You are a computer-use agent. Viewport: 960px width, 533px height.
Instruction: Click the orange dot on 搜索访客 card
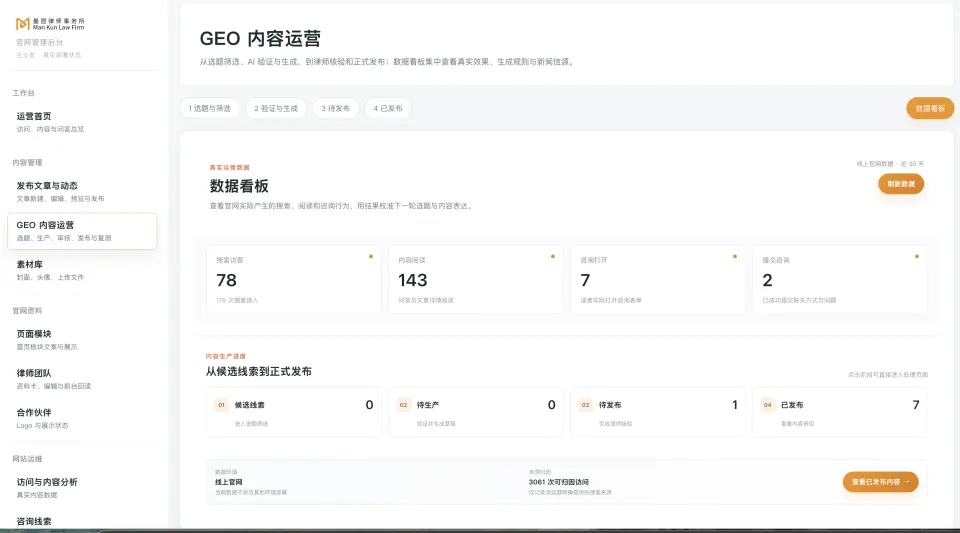[370, 256]
